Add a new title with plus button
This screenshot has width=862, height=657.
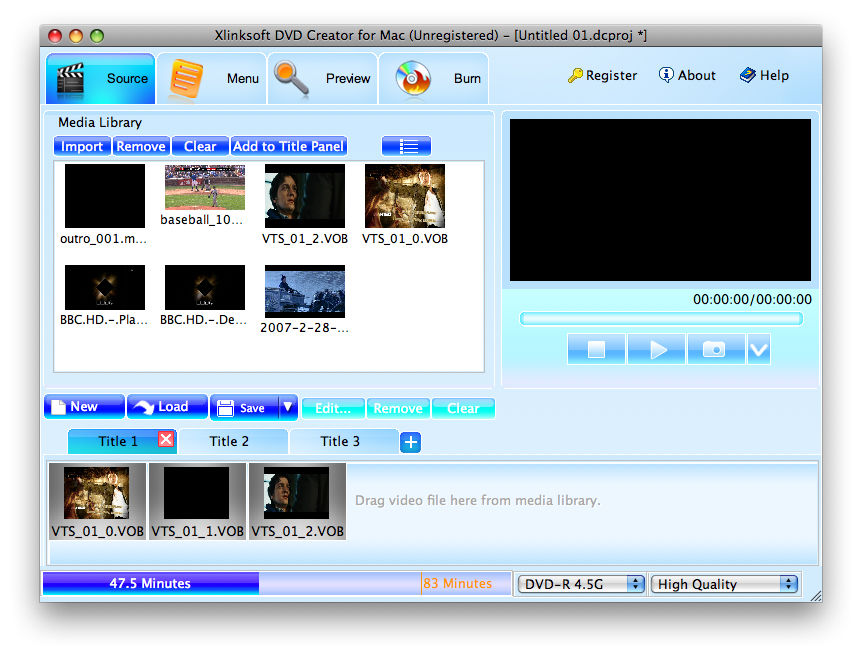411,442
